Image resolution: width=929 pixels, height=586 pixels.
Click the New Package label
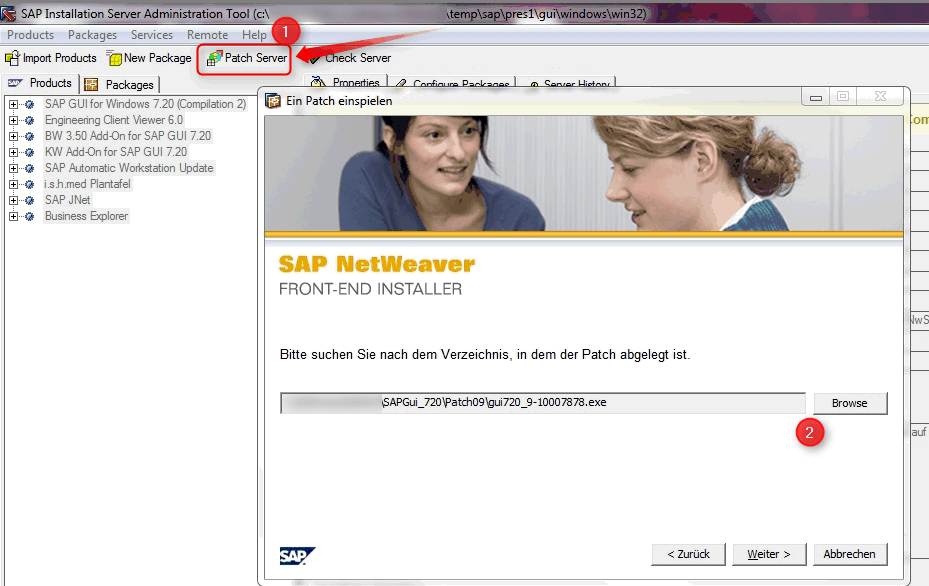pos(158,58)
